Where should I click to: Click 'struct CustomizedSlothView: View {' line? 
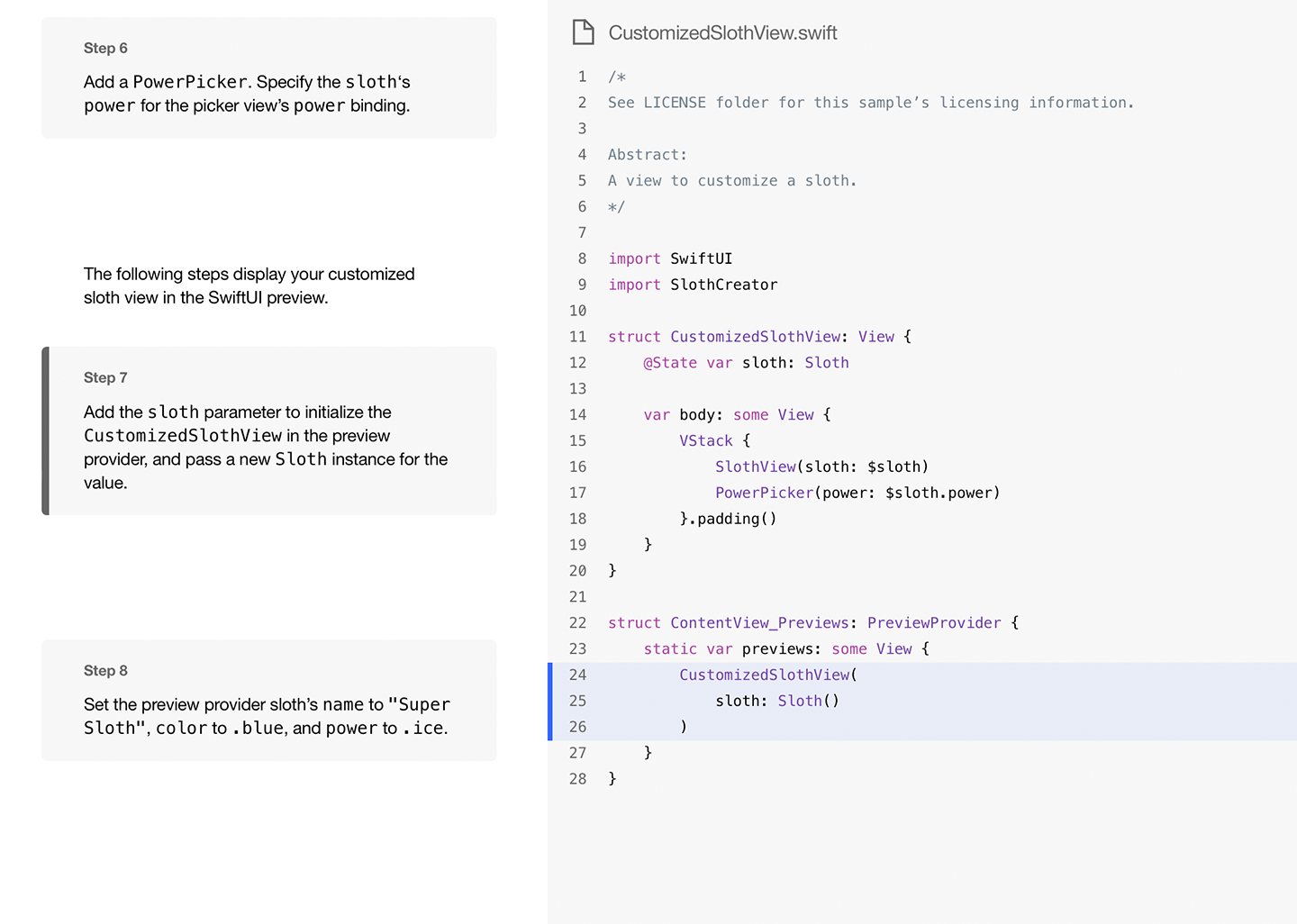click(x=759, y=337)
